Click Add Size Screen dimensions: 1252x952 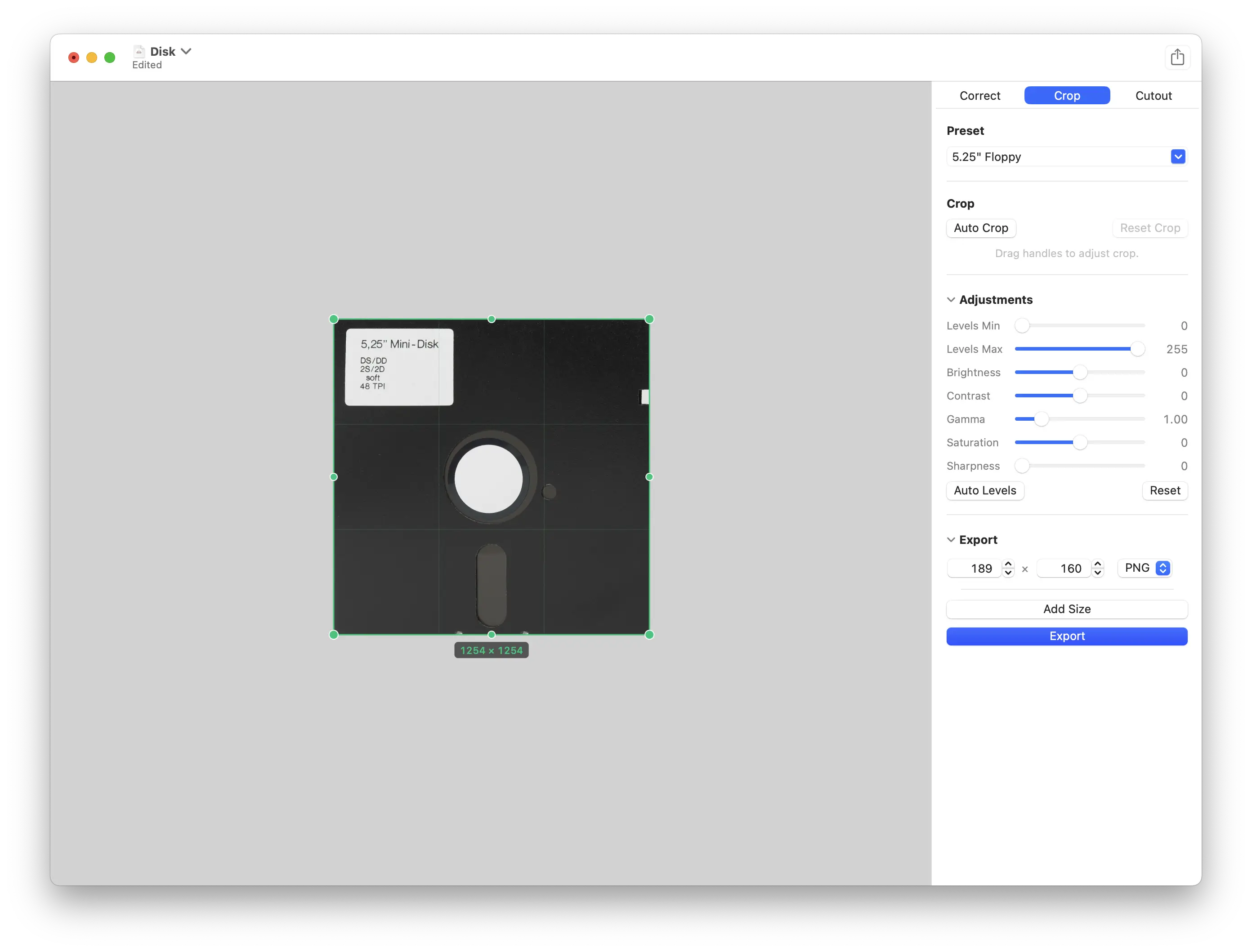[x=1067, y=609]
